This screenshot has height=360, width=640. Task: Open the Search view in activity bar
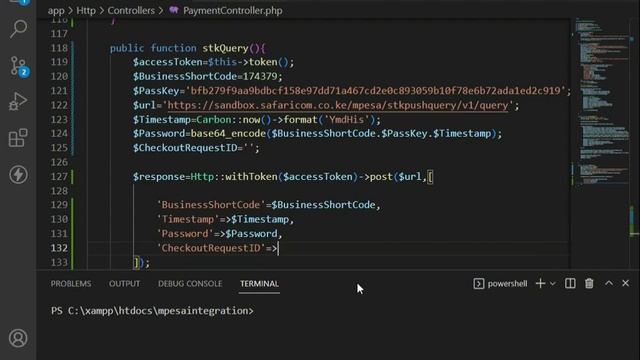[x=18, y=29]
